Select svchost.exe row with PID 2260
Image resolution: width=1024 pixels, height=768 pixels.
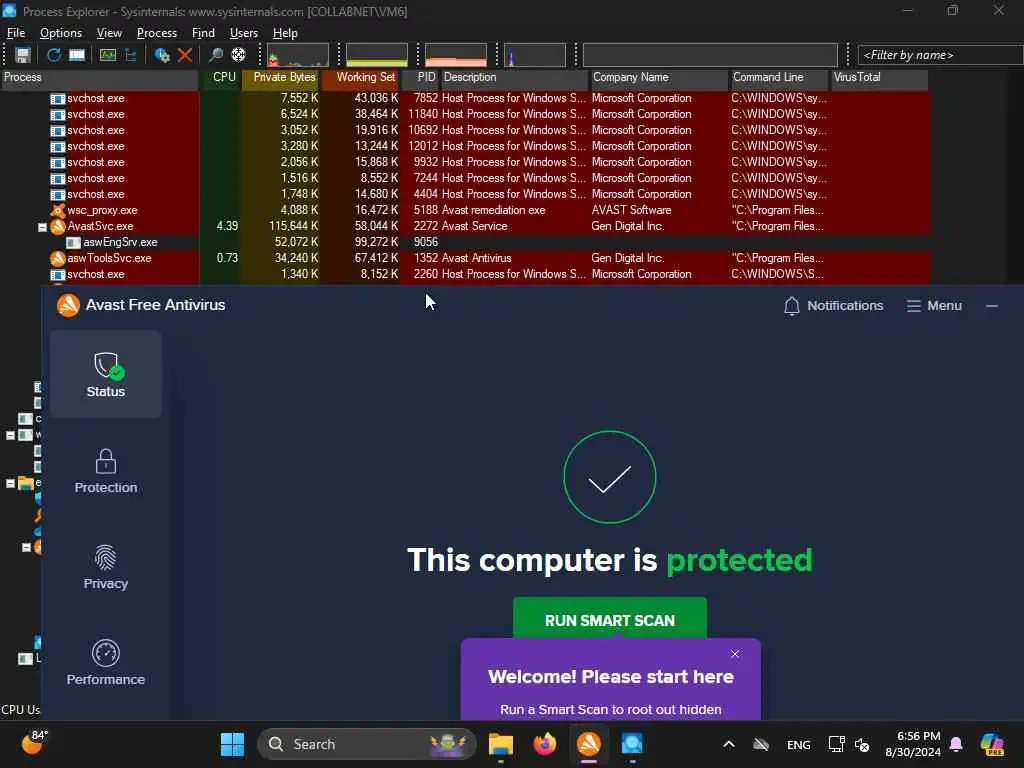[x=464, y=274]
